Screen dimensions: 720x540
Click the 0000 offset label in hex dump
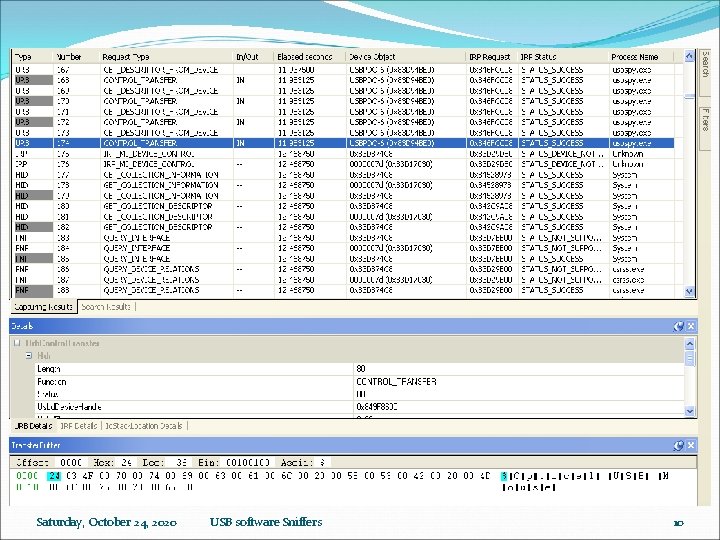click(x=27, y=476)
